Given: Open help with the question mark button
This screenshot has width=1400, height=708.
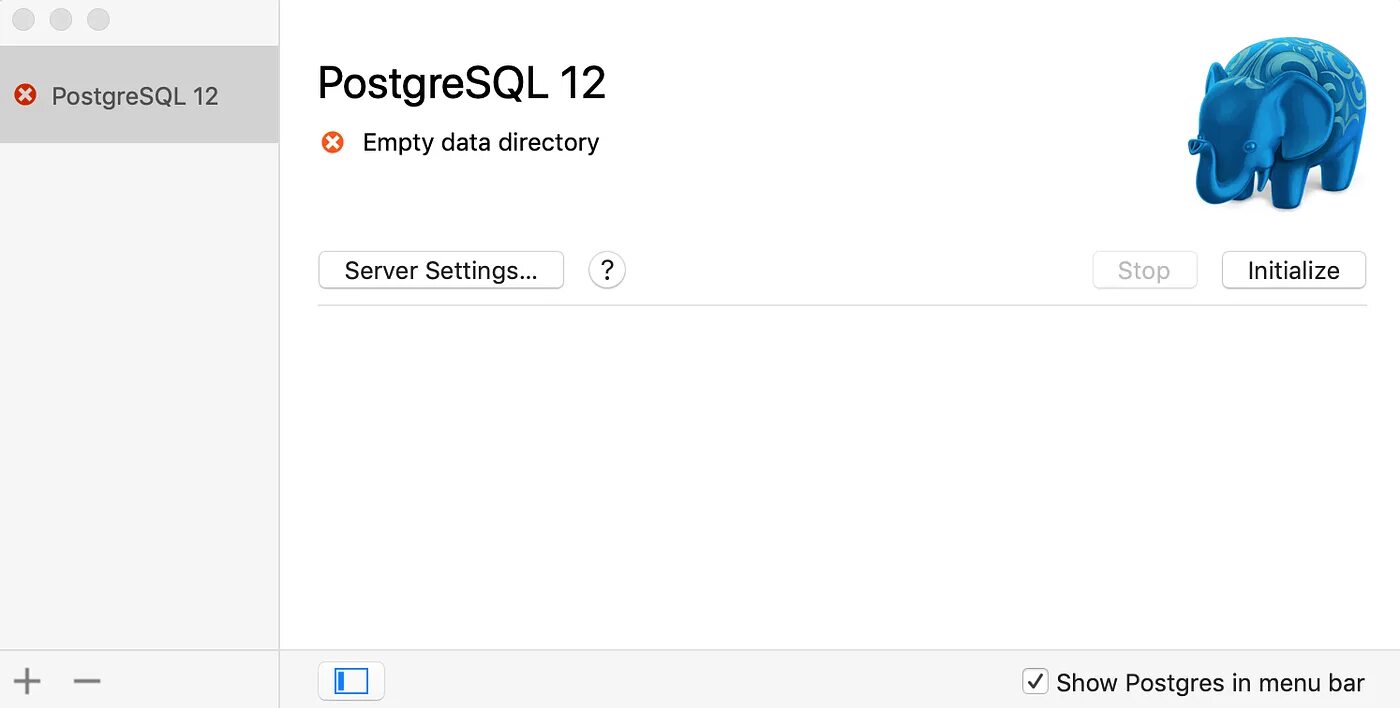Looking at the screenshot, I should click(607, 270).
